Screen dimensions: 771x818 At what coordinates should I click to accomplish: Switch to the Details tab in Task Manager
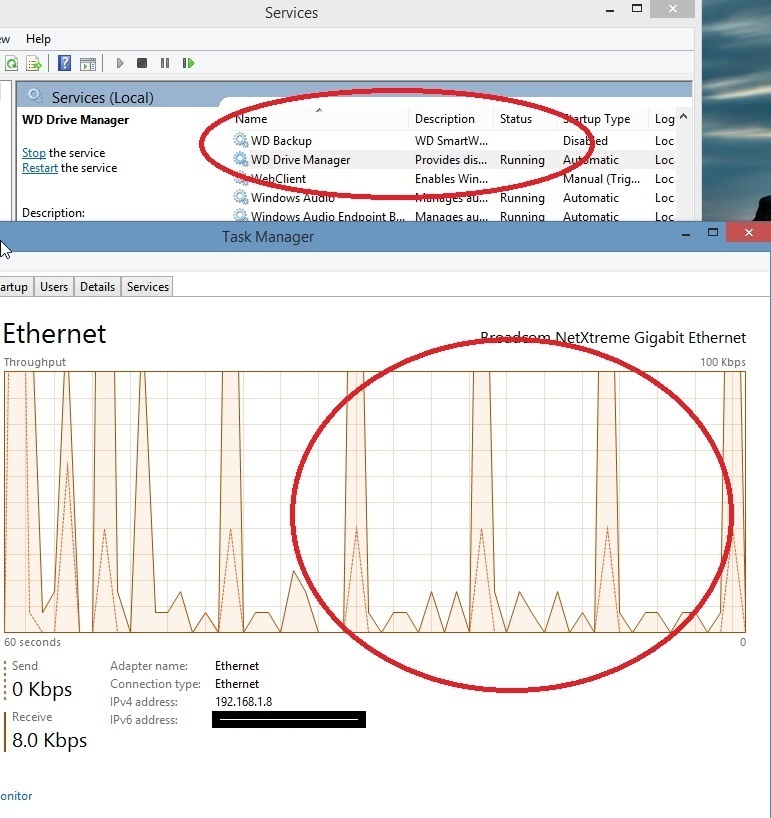pos(97,286)
